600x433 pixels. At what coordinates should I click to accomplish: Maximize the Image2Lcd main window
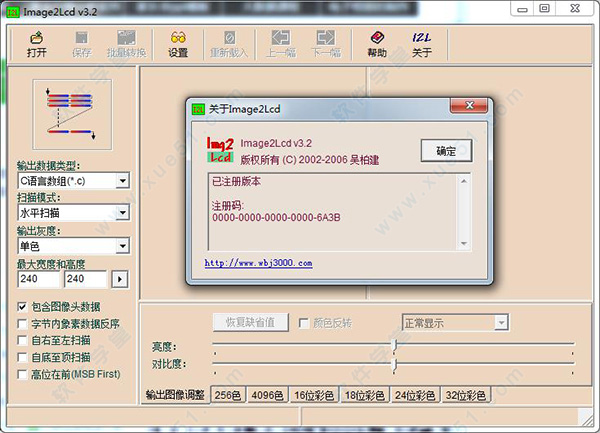(x=545, y=9)
